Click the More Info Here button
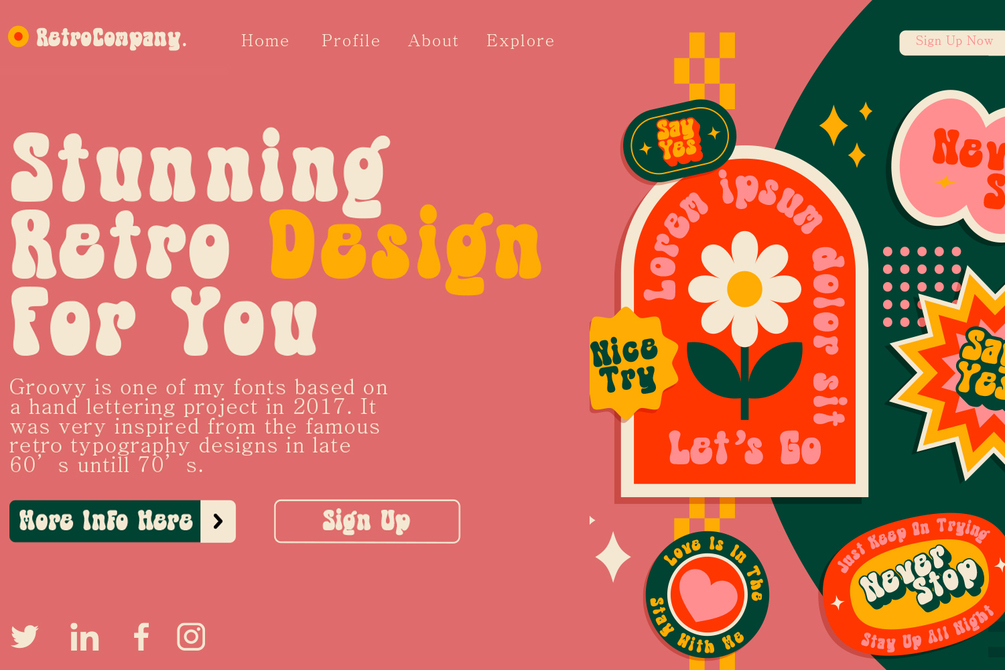The width and height of the screenshot is (1005, 670). pos(122,521)
